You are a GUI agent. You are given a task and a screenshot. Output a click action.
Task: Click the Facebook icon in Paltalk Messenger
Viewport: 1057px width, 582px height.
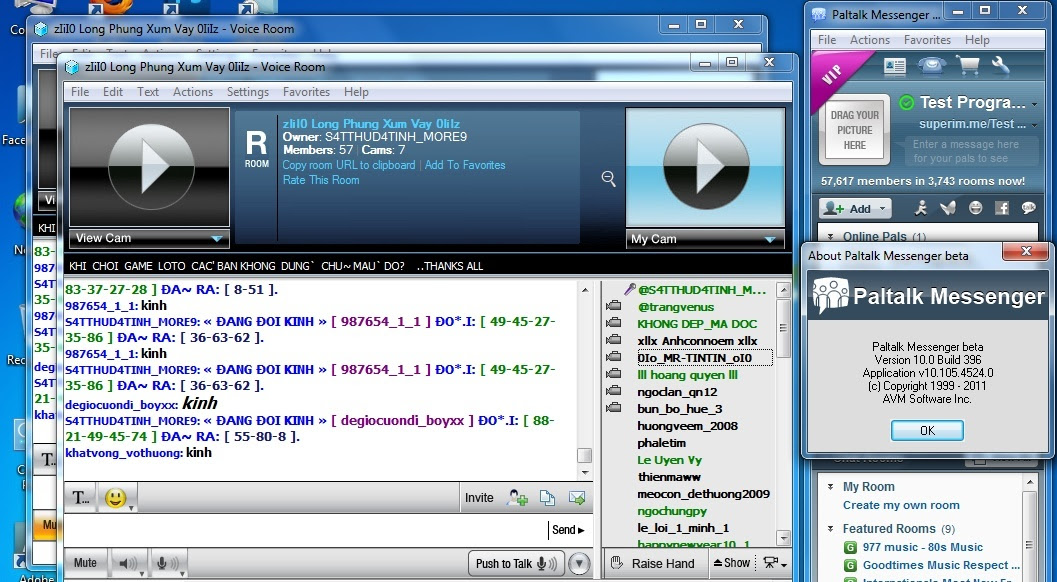[x=1002, y=208]
